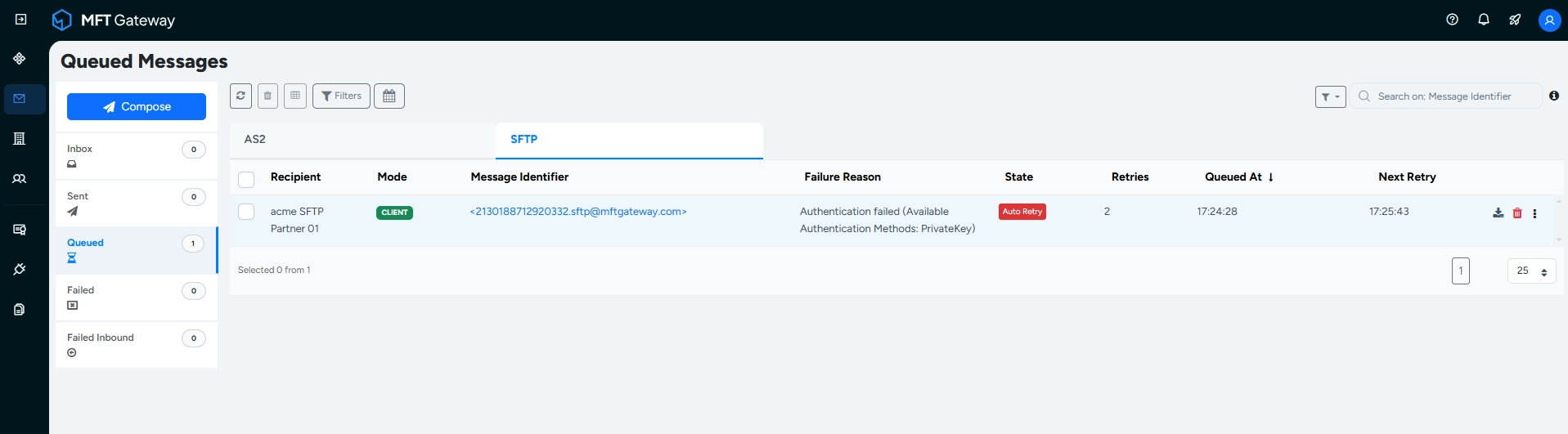Switch to the SFTP tab

pyautogui.click(x=629, y=140)
